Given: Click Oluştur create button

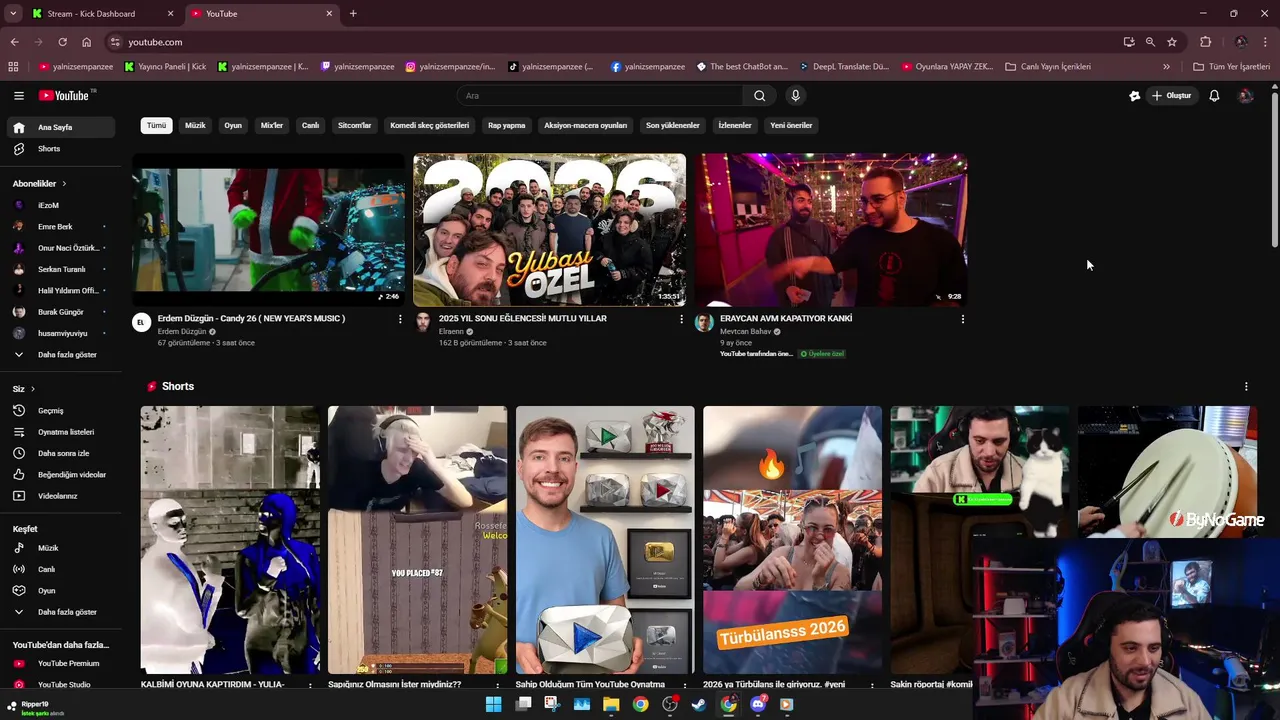Looking at the screenshot, I should coord(1171,96).
